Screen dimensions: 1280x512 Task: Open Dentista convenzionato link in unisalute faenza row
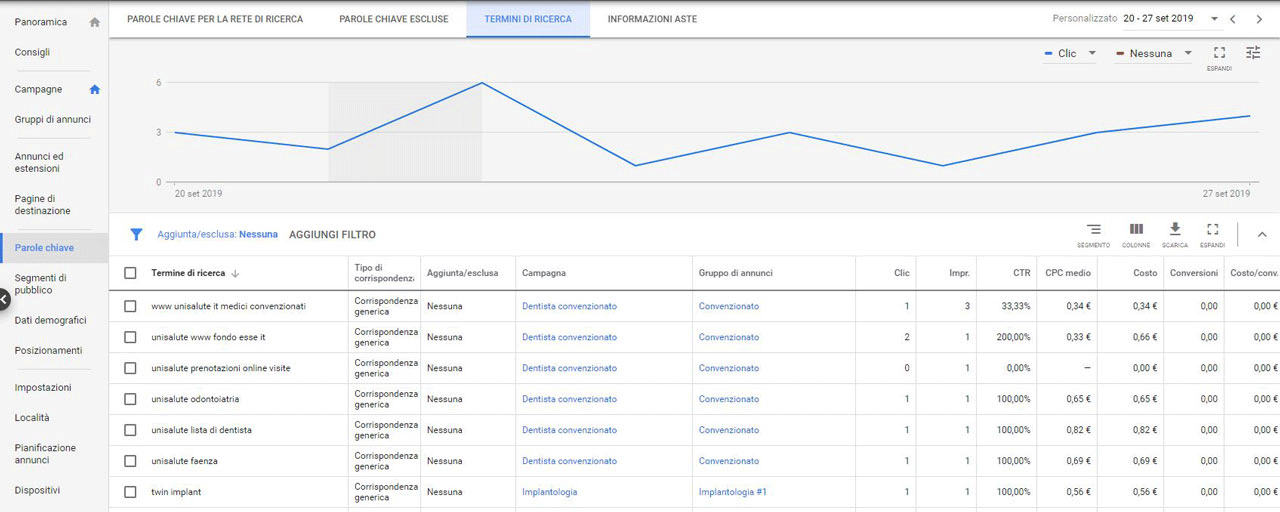[x=569, y=461]
